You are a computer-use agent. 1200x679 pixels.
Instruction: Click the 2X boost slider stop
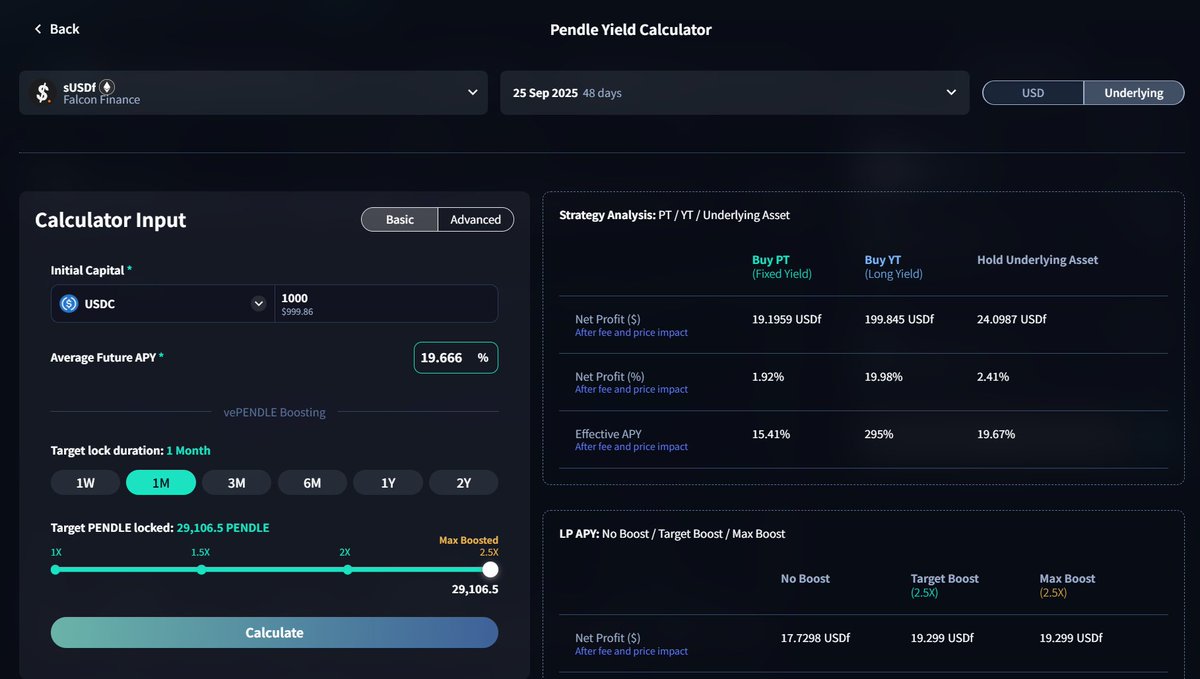pos(347,569)
